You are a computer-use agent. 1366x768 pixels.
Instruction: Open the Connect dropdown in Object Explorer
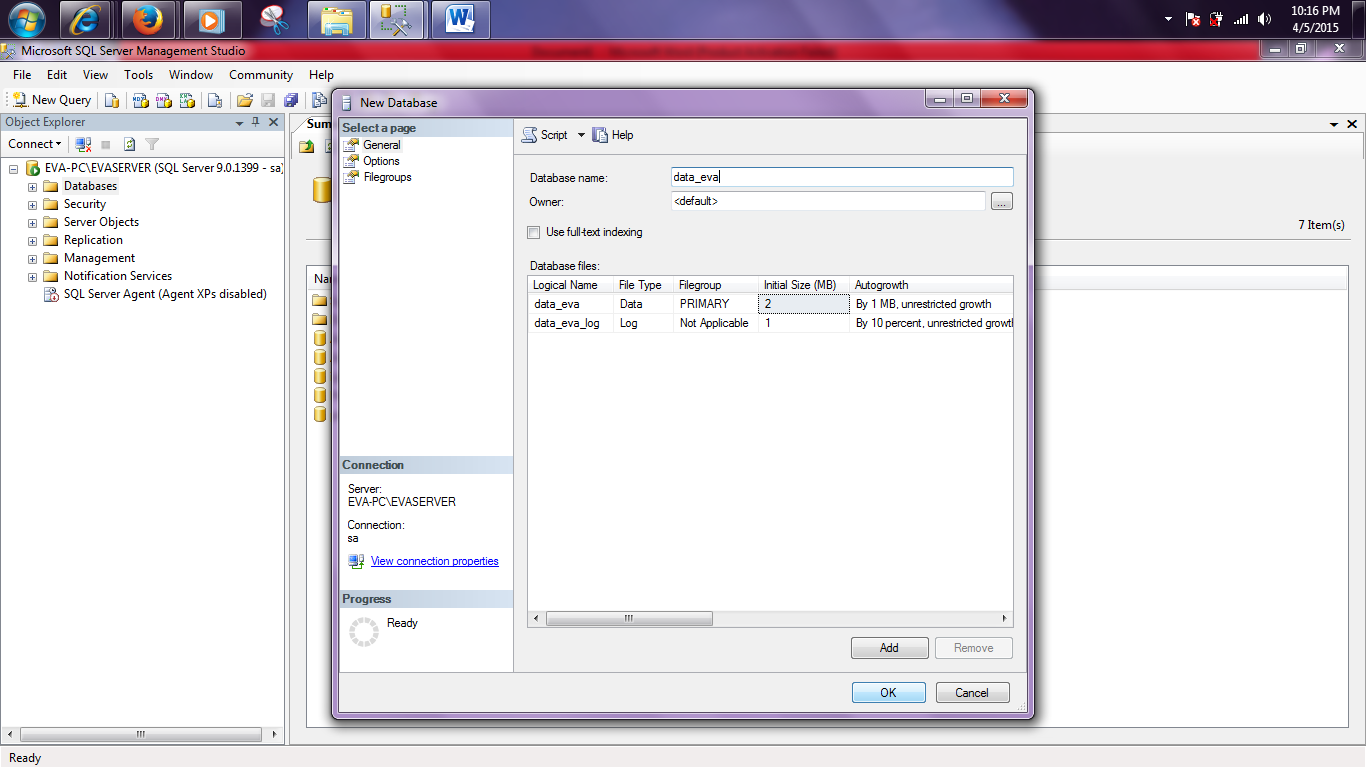[x=36, y=144]
